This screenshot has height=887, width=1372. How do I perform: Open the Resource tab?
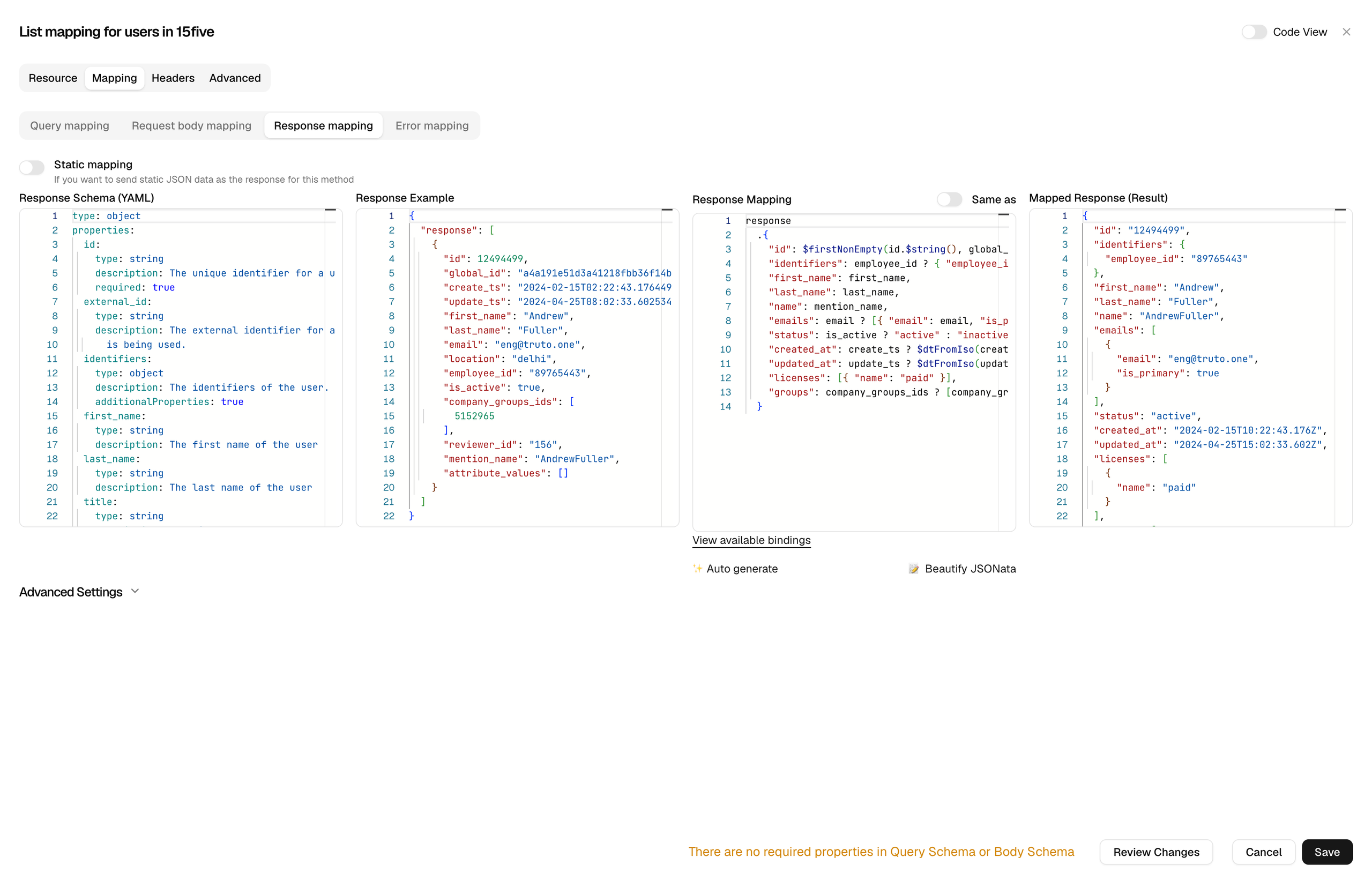pyautogui.click(x=53, y=78)
